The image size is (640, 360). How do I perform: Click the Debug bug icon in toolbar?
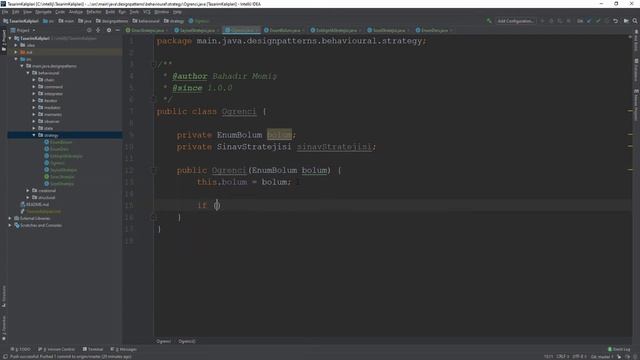551,21
